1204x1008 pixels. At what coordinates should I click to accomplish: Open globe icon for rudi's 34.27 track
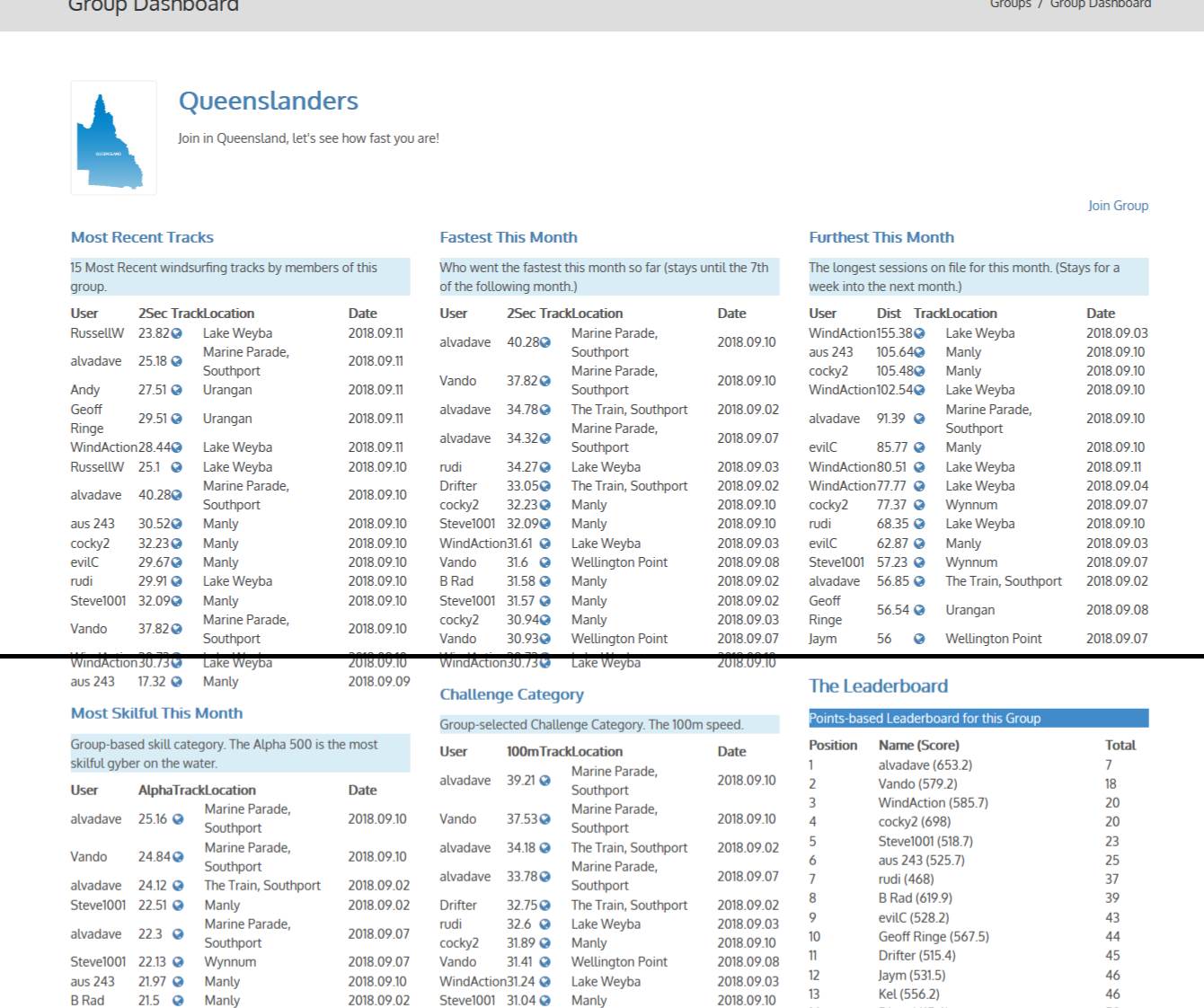click(545, 467)
